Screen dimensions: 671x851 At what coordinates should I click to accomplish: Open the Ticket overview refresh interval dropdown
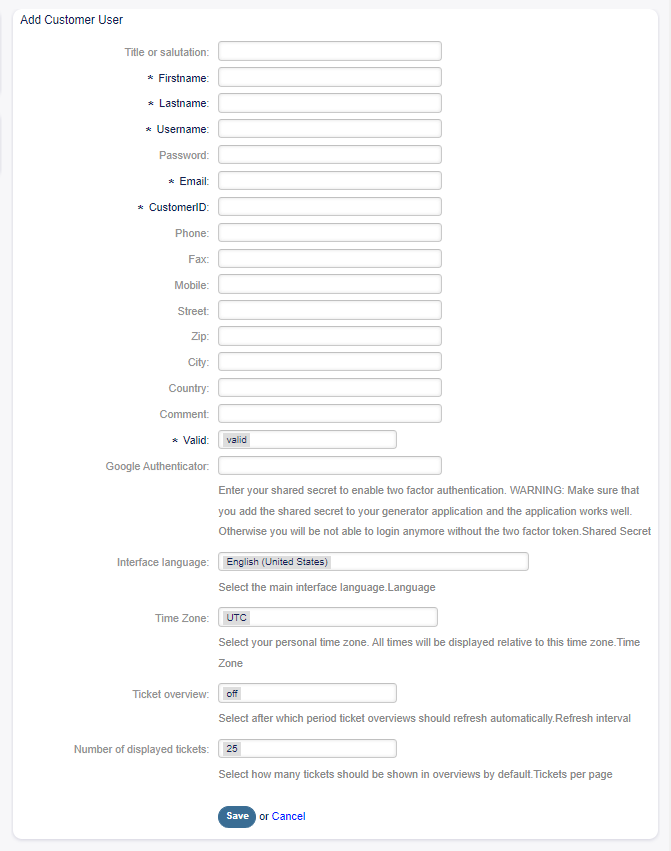[x=306, y=692]
